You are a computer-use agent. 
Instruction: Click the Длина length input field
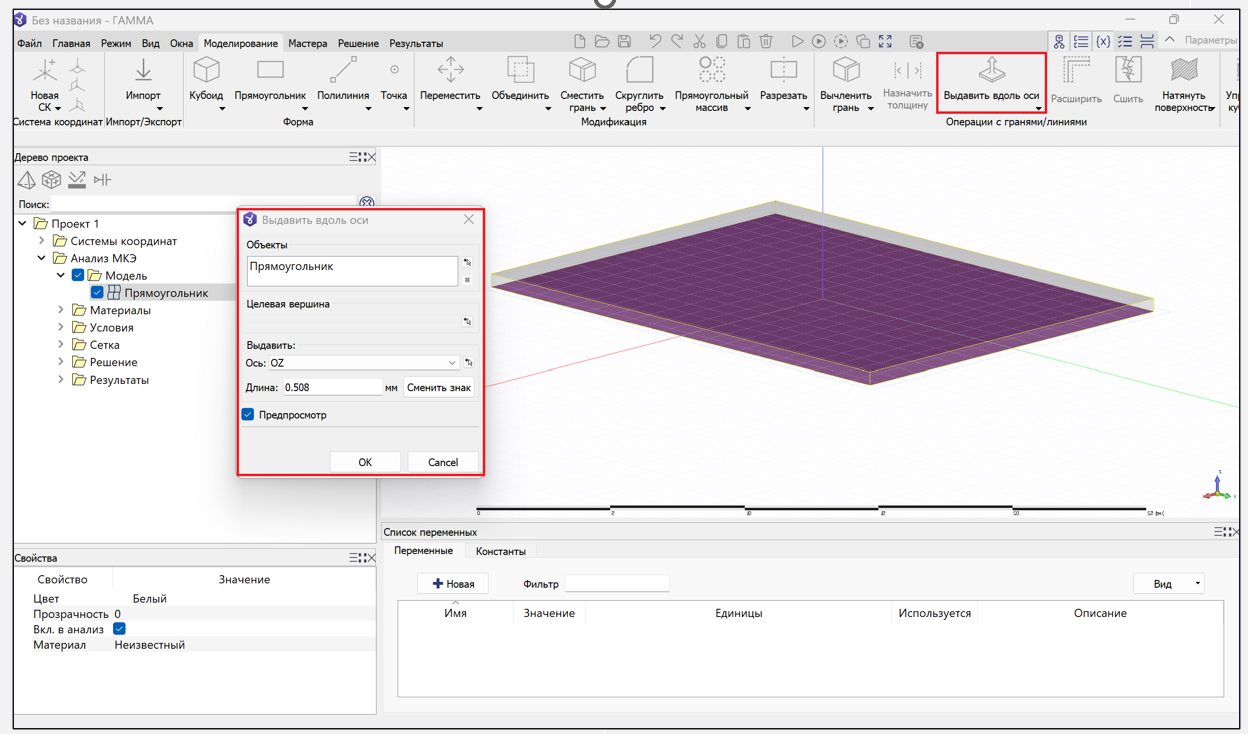[x=331, y=387]
